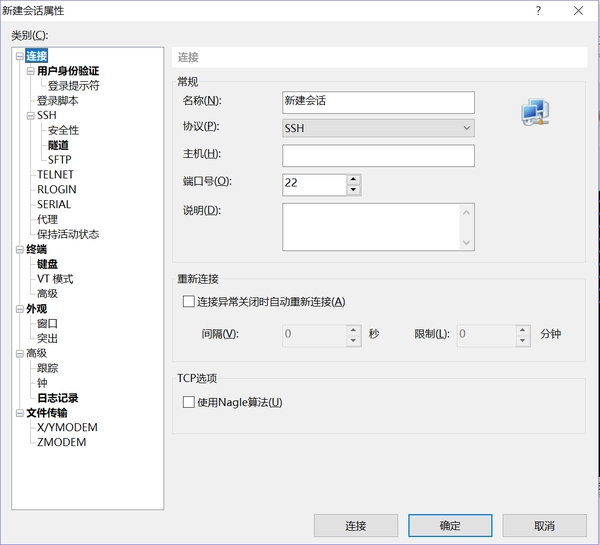Select 隧道 in the category tree
The height and width of the screenshot is (545, 600).
(58, 145)
